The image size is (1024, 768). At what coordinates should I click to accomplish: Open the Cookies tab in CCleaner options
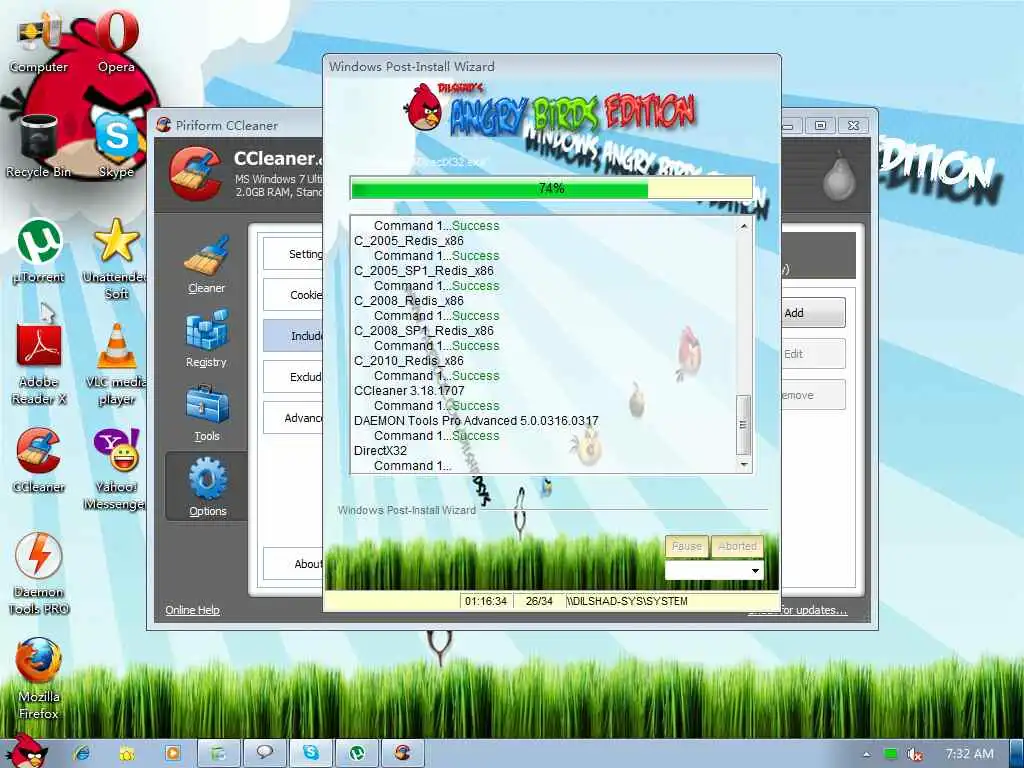tap(293, 295)
